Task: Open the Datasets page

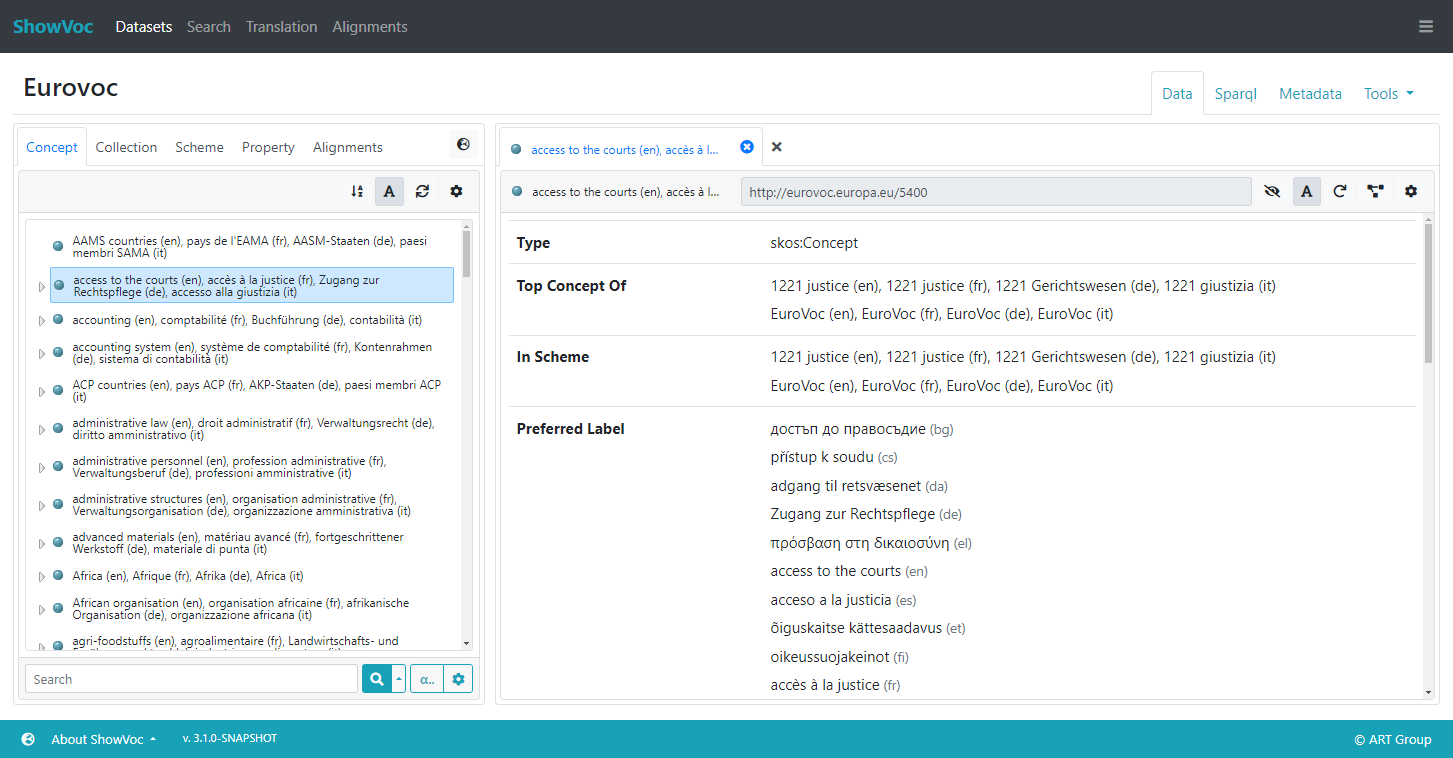Action: pos(144,27)
